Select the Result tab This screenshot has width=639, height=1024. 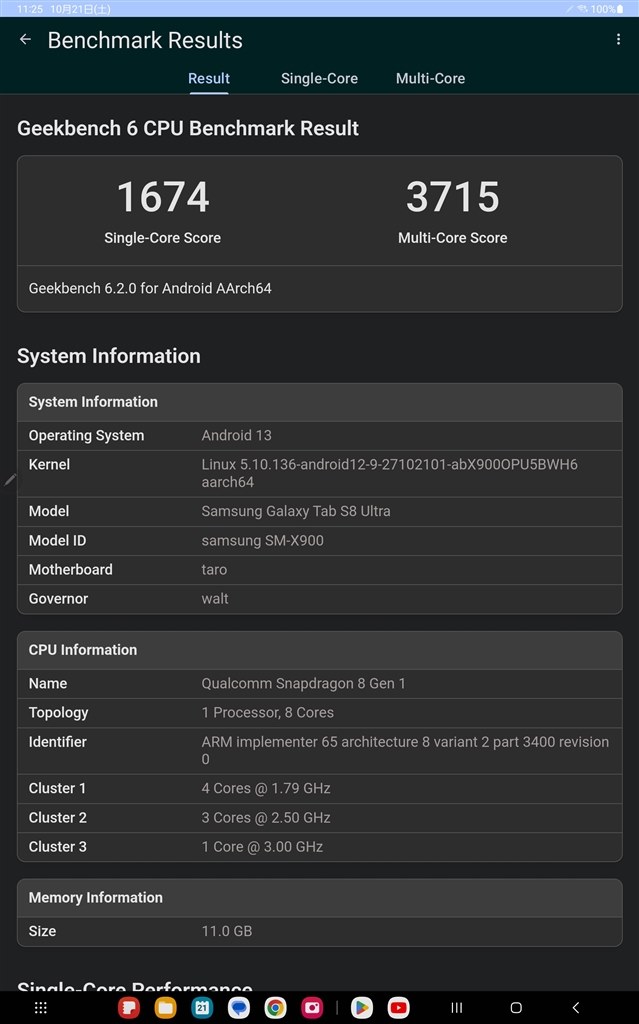point(209,78)
